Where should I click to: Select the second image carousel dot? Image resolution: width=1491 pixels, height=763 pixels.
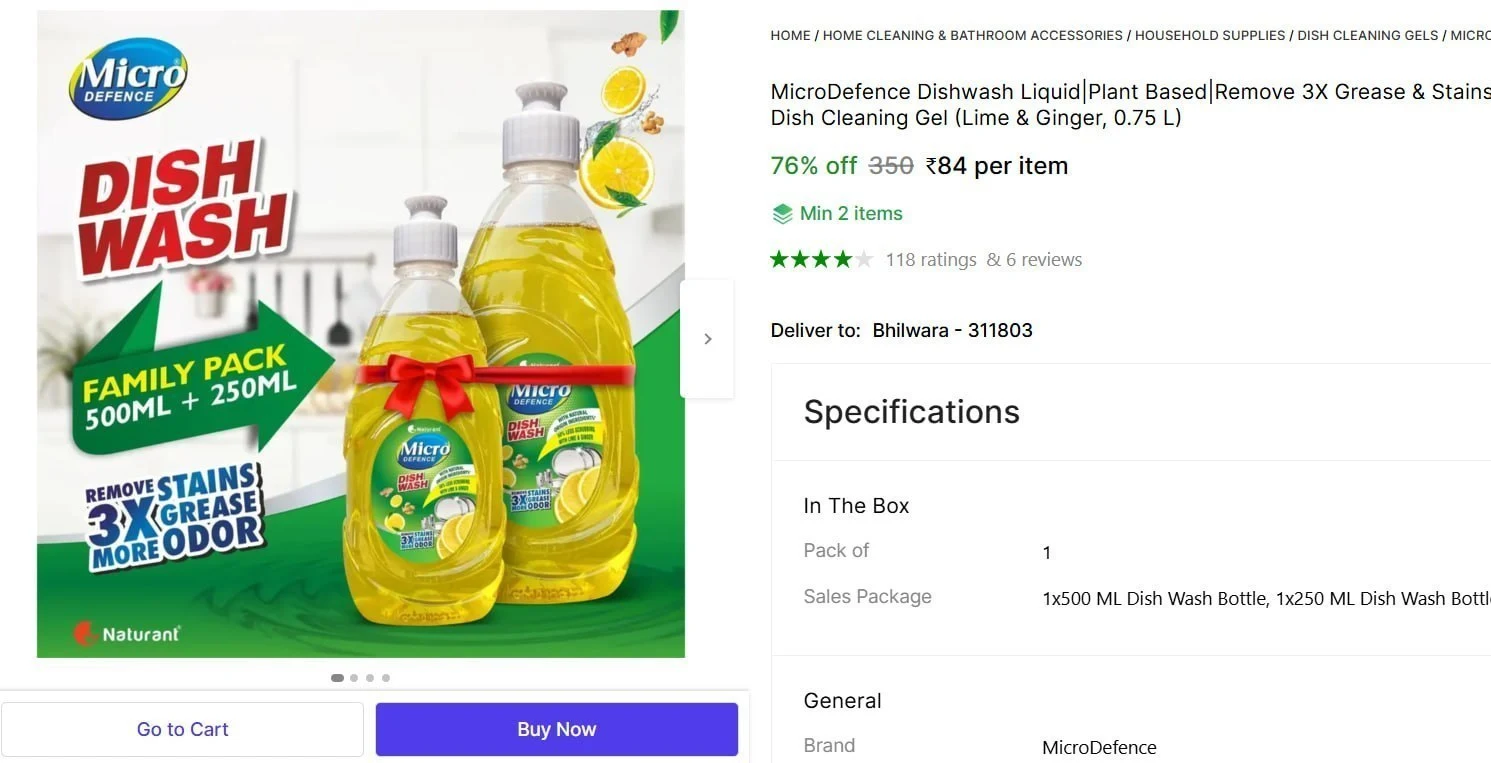point(354,678)
